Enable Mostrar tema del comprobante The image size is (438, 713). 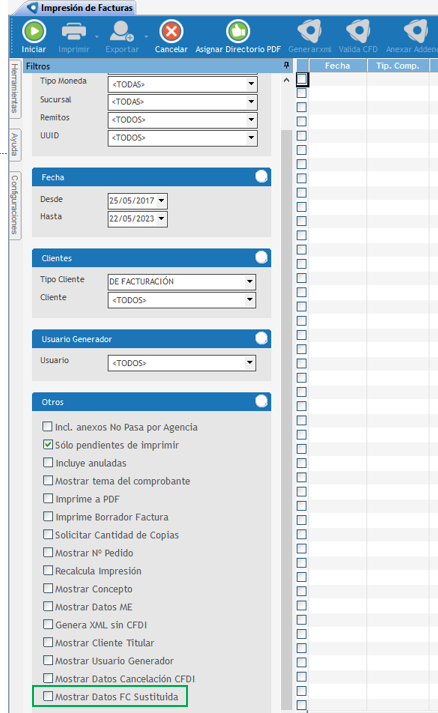(x=47, y=480)
